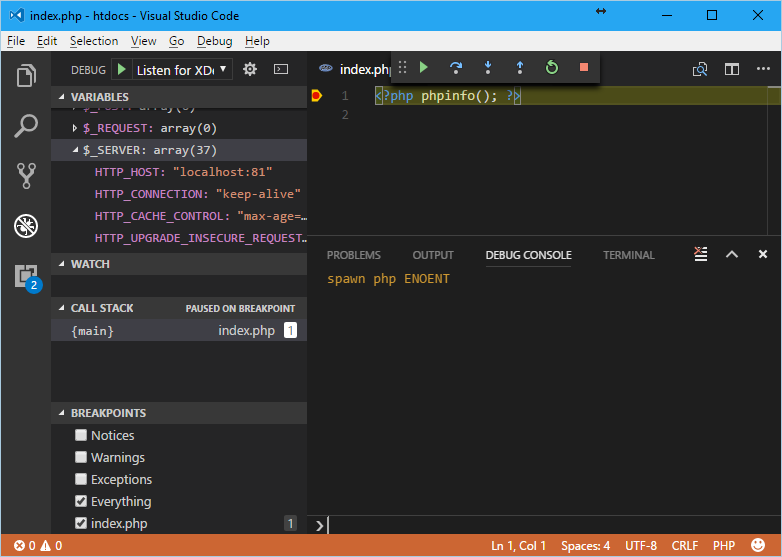This screenshot has width=782, height=557.
Task: Click Step Over in debug toolbar
Action: pos(455,67)
